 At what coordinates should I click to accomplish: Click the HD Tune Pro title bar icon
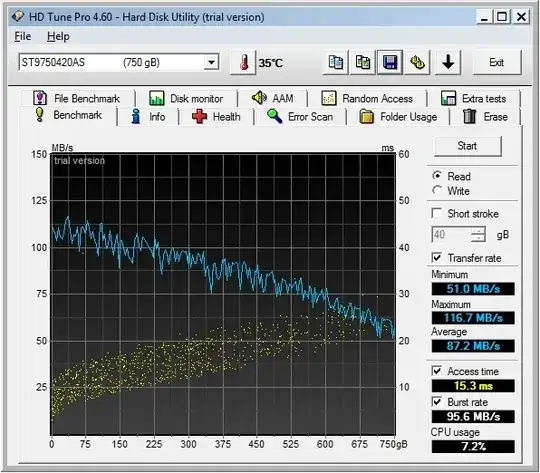click(18, 16)
